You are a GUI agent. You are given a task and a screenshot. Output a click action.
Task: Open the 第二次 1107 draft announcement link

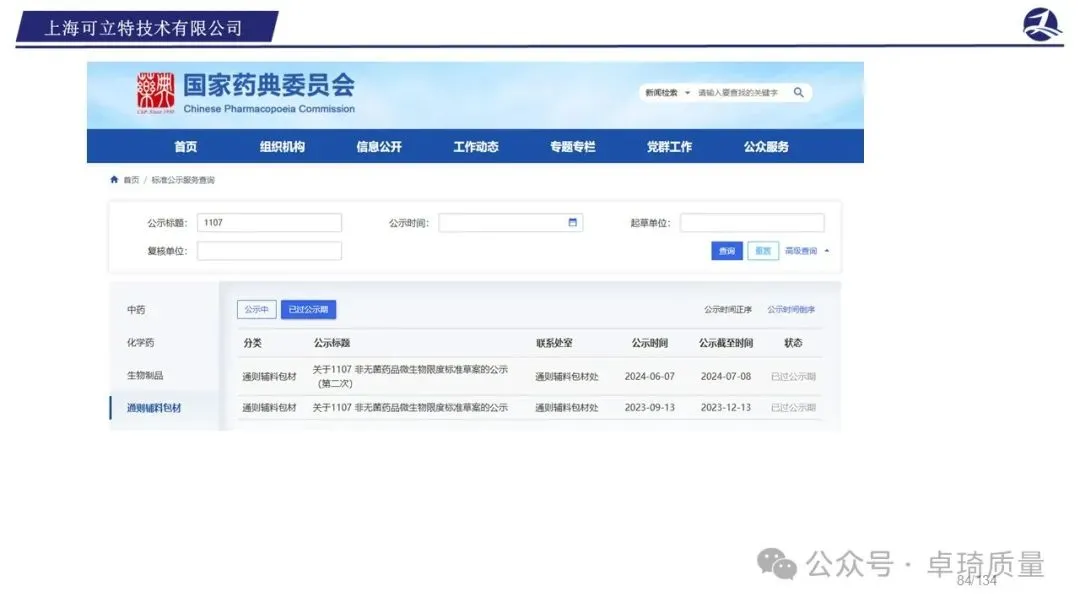tap(410, 376)
